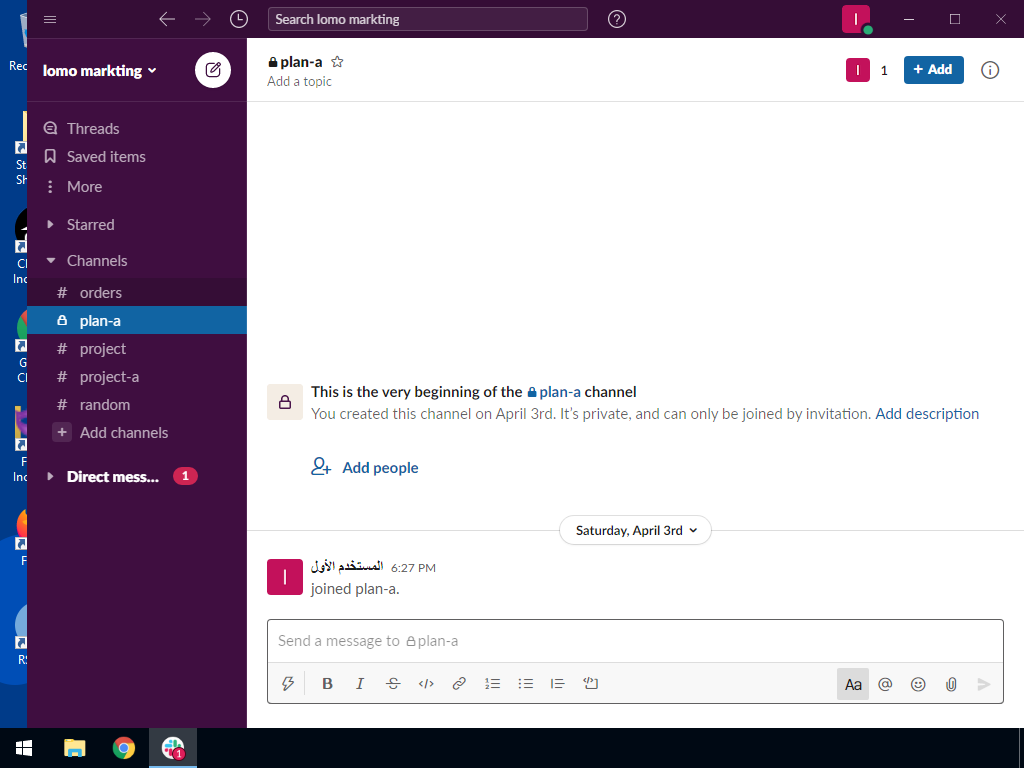Click the joined user's name above the message
This screenshot has width=1024, height=768.
pyautogui.click(x=347, y=567)
